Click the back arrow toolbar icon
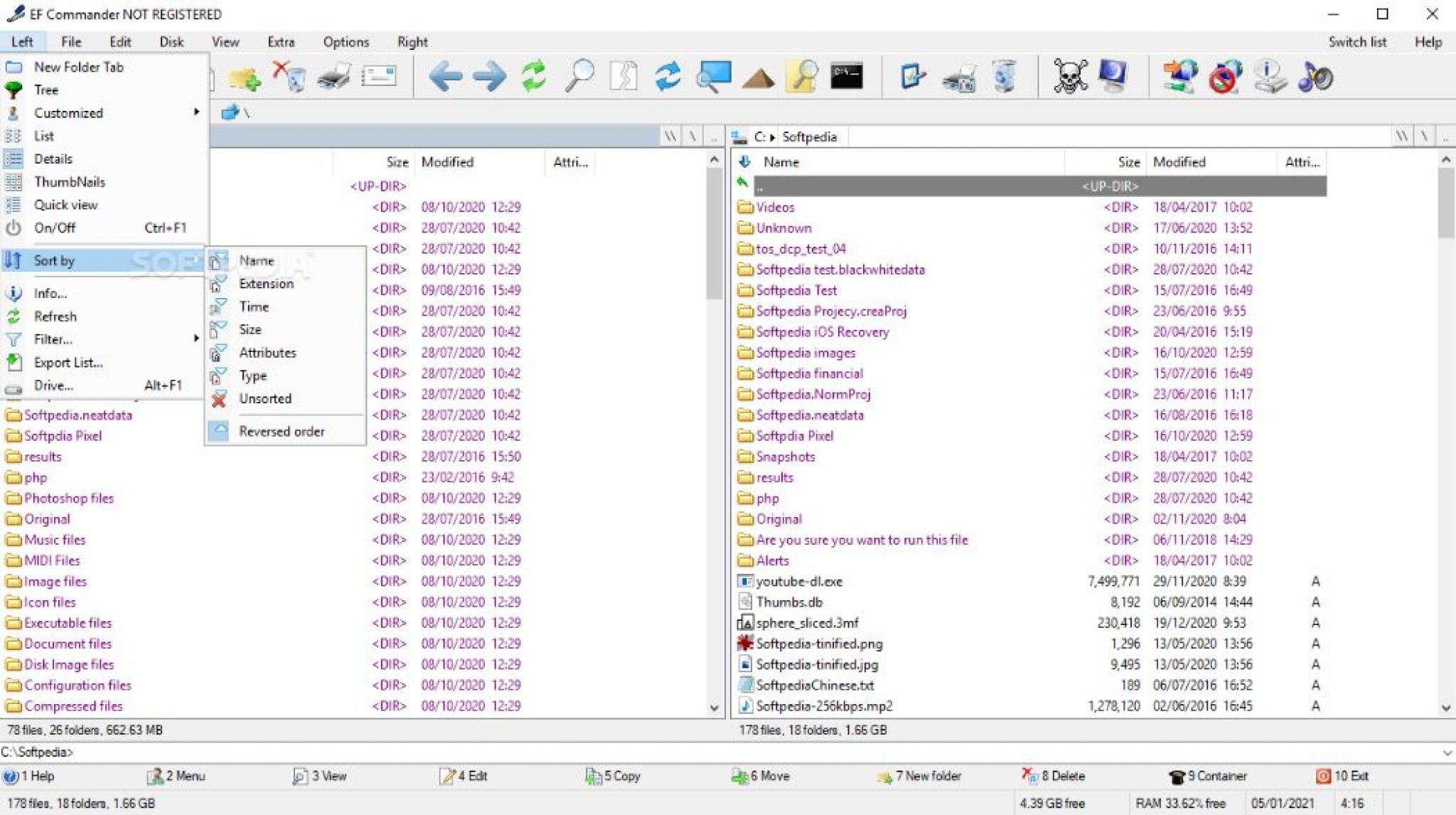Viewport: 1456px width, 815px height. [446, 77]
